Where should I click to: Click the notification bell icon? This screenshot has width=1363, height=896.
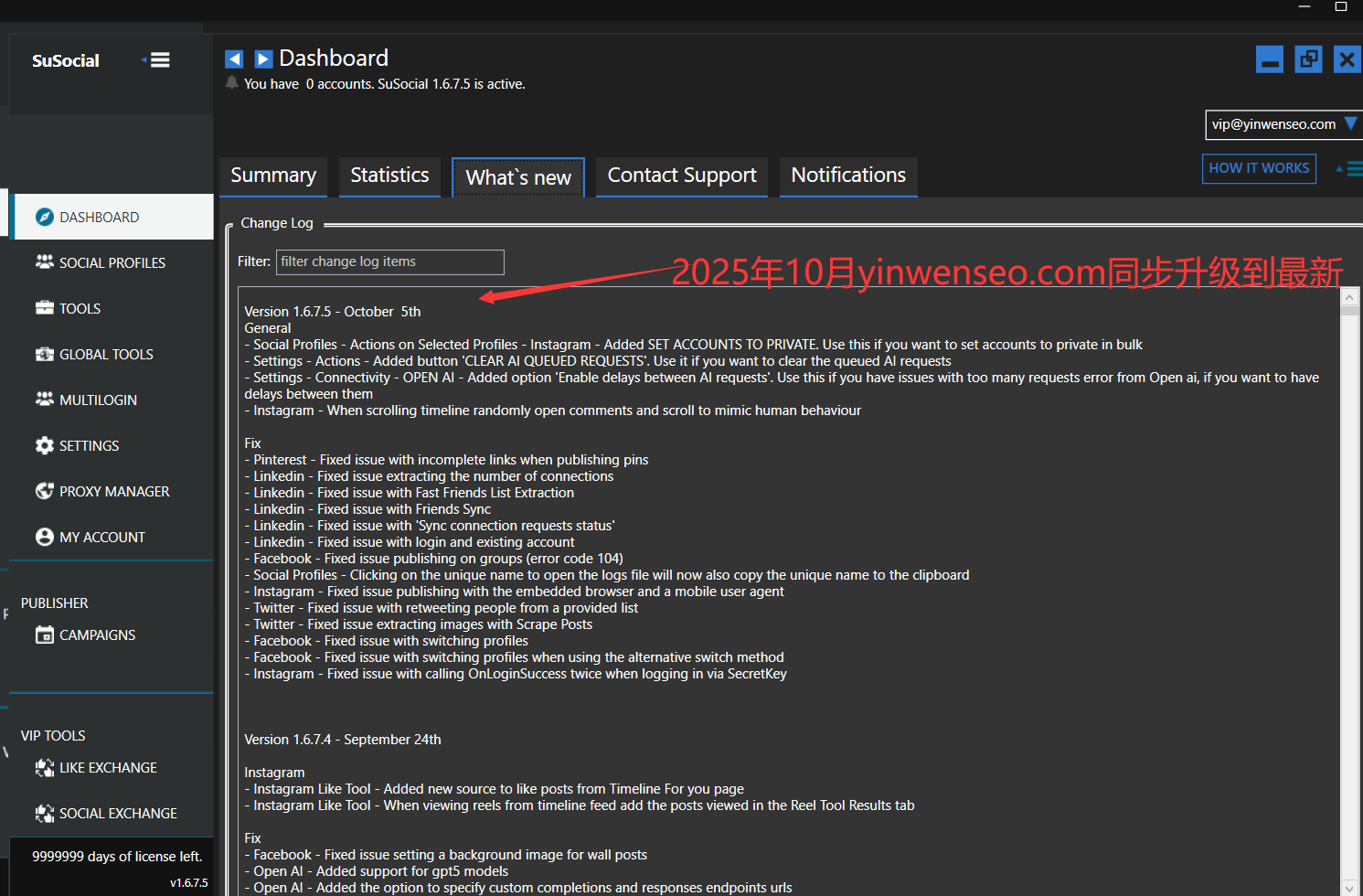[231, 83]
